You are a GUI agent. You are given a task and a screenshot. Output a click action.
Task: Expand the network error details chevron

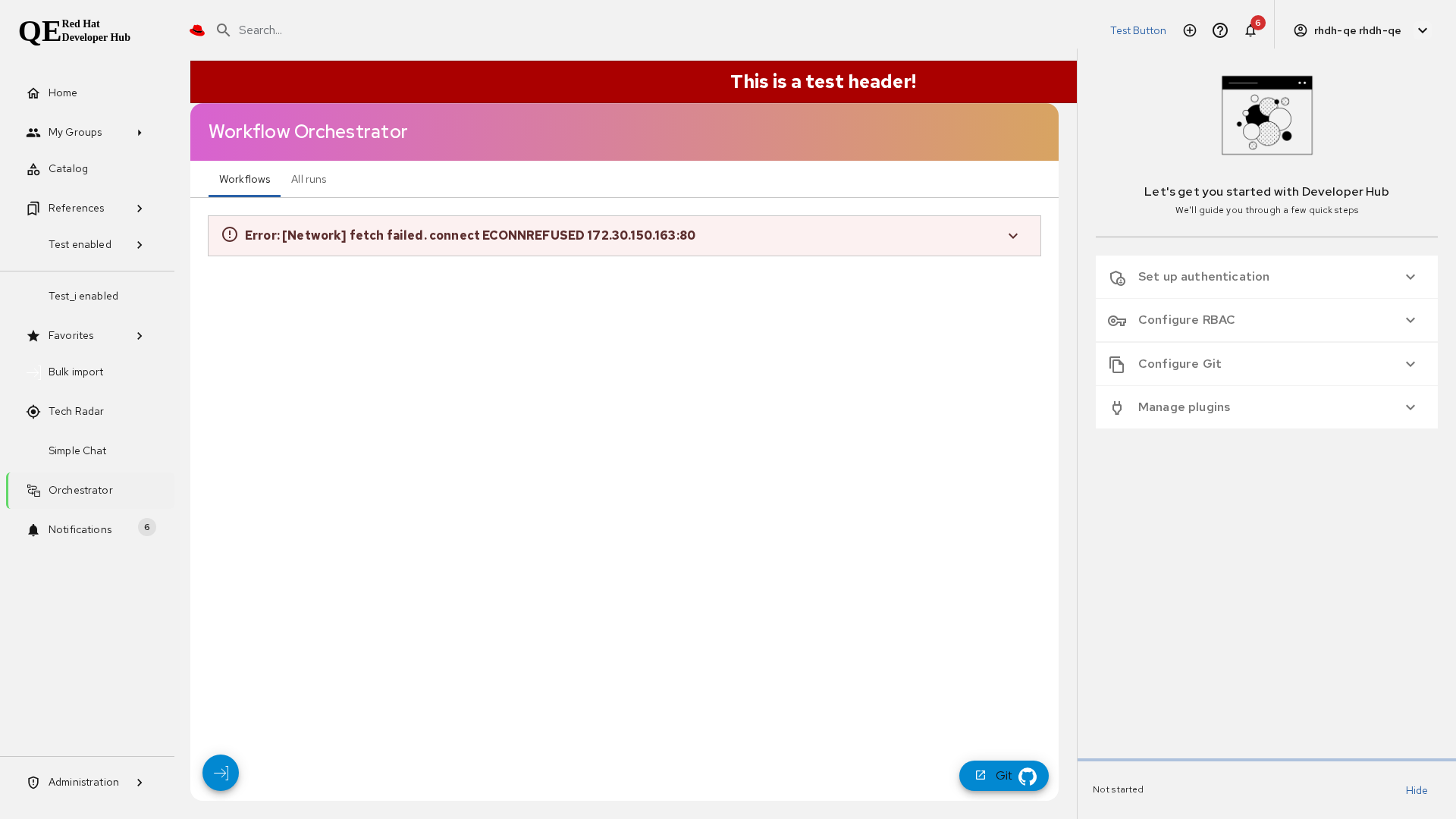pos(1013,236)
